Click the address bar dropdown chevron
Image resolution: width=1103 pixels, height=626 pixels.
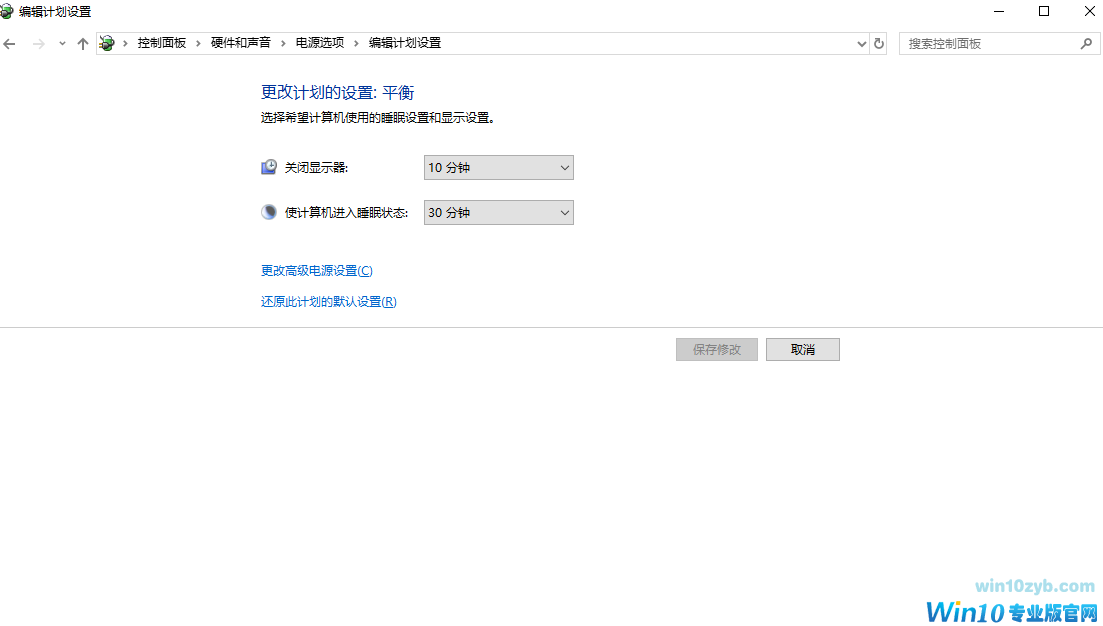click(x=861, y=43)
